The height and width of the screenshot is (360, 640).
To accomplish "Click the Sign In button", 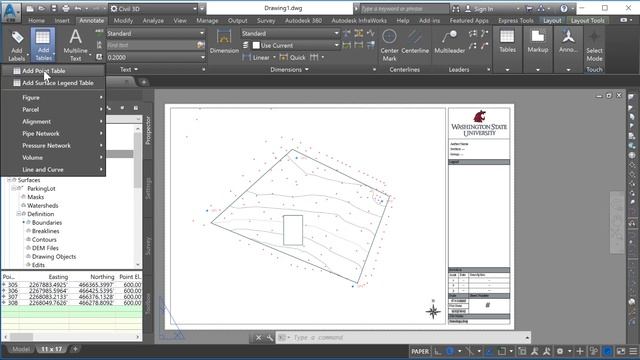I will click(480, 9).
